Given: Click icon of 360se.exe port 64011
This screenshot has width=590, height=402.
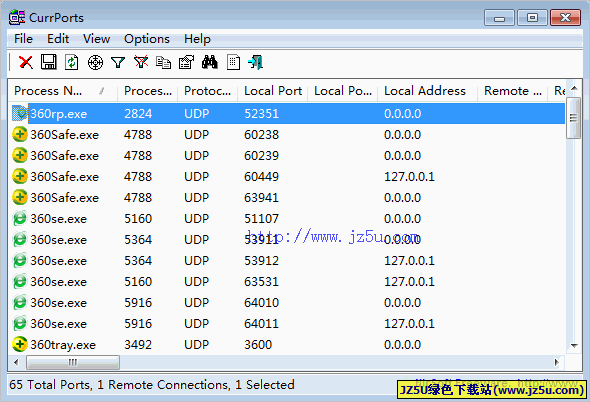Looking at the screenshot, I should click(x=20, y=323).
